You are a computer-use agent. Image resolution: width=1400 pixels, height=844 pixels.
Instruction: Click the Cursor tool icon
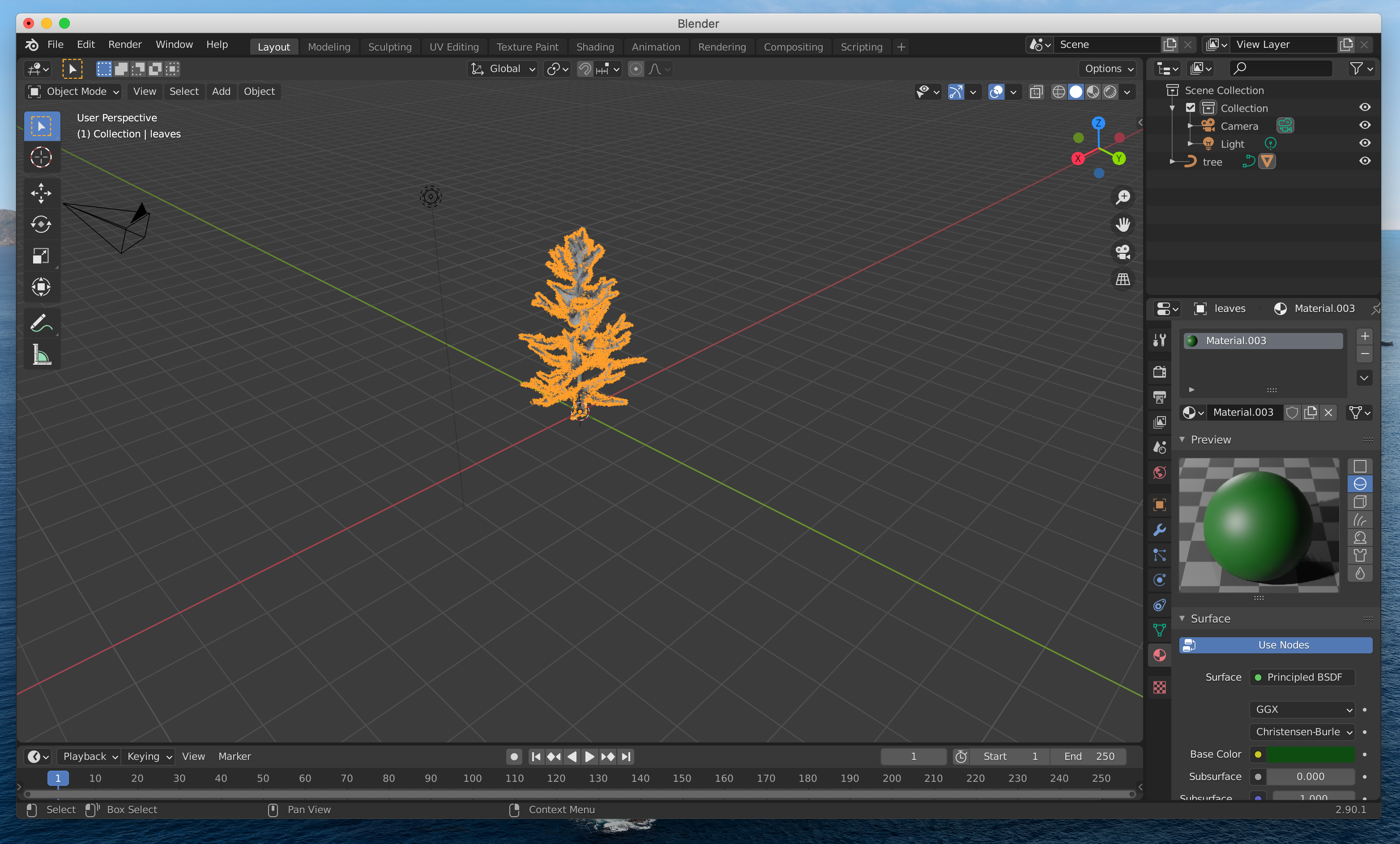tap(41, 158)
